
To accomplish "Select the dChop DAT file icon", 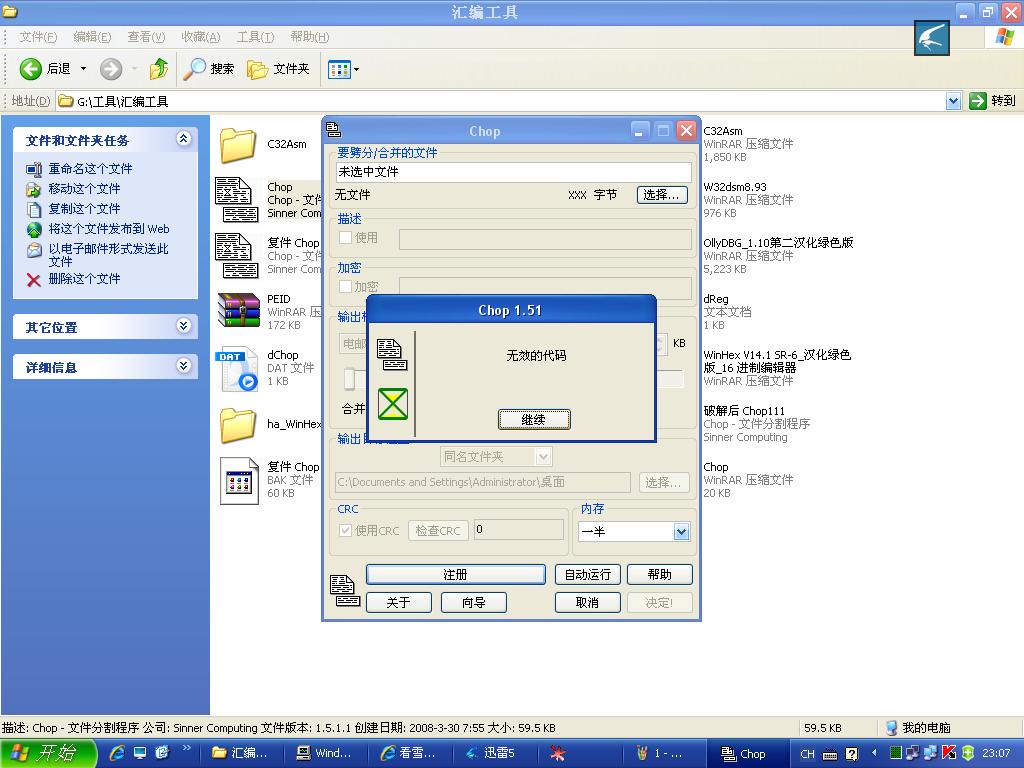I will (x=236, y=368).
